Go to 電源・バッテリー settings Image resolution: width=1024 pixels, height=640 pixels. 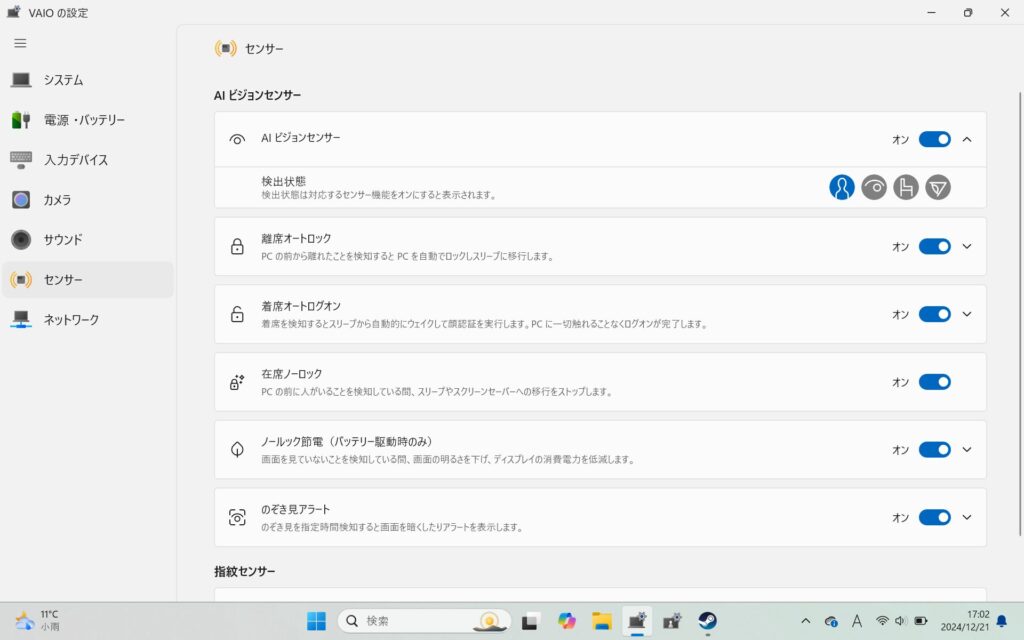coord(84,120)
